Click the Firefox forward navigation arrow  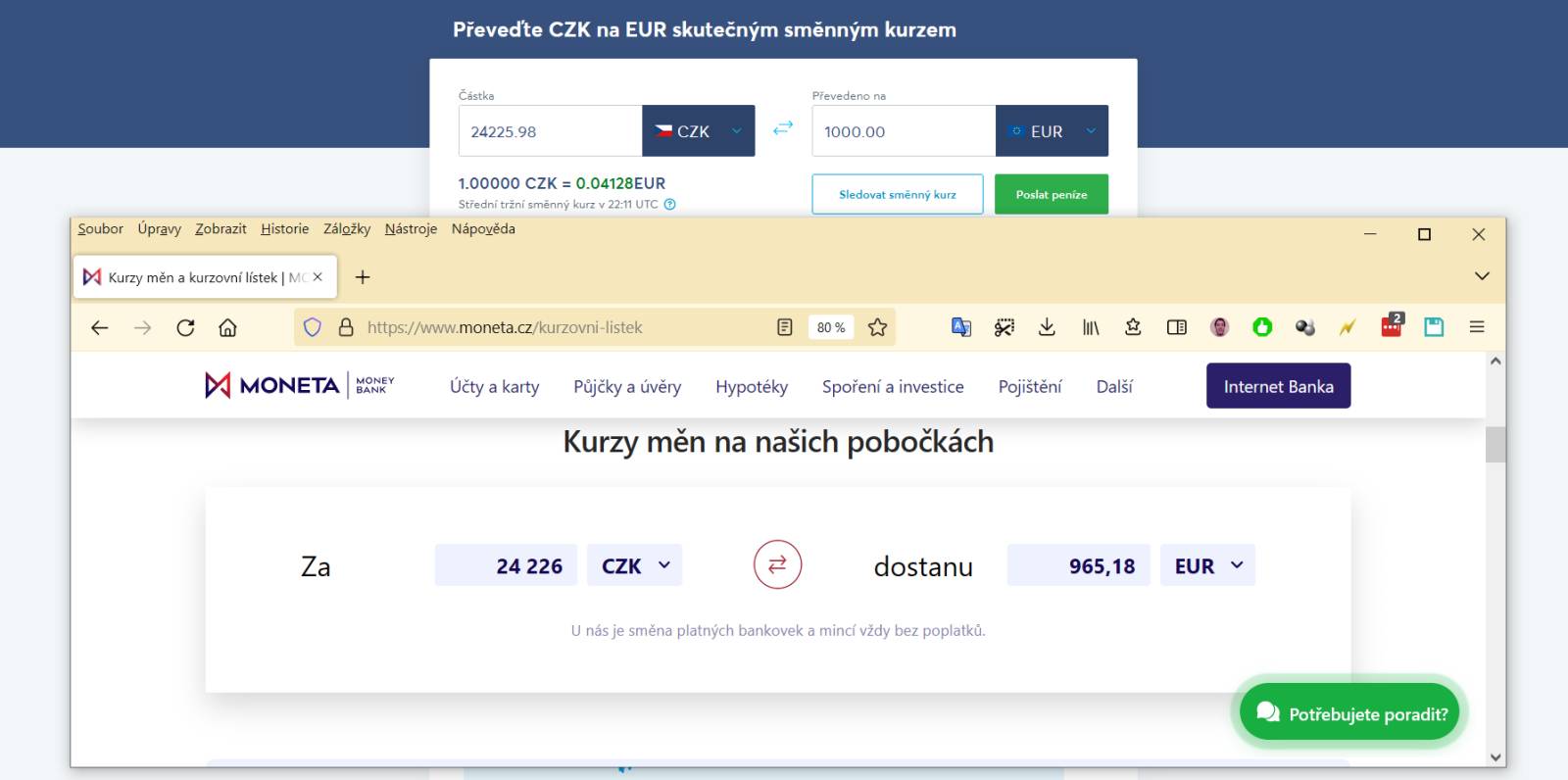coord(142,327)
